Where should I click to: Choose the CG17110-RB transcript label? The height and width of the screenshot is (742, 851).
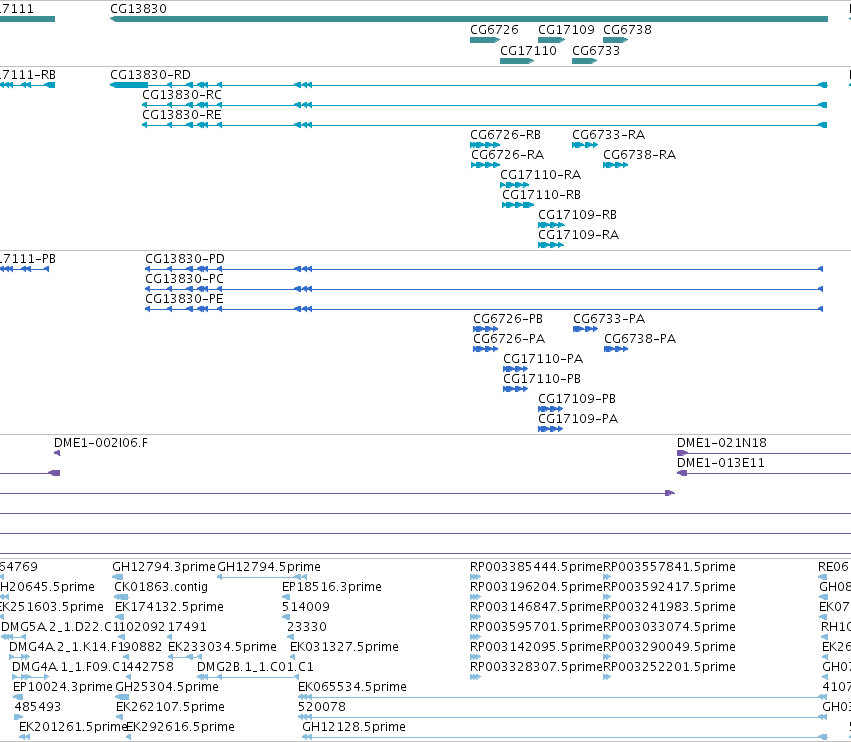(x=541, y=195)
